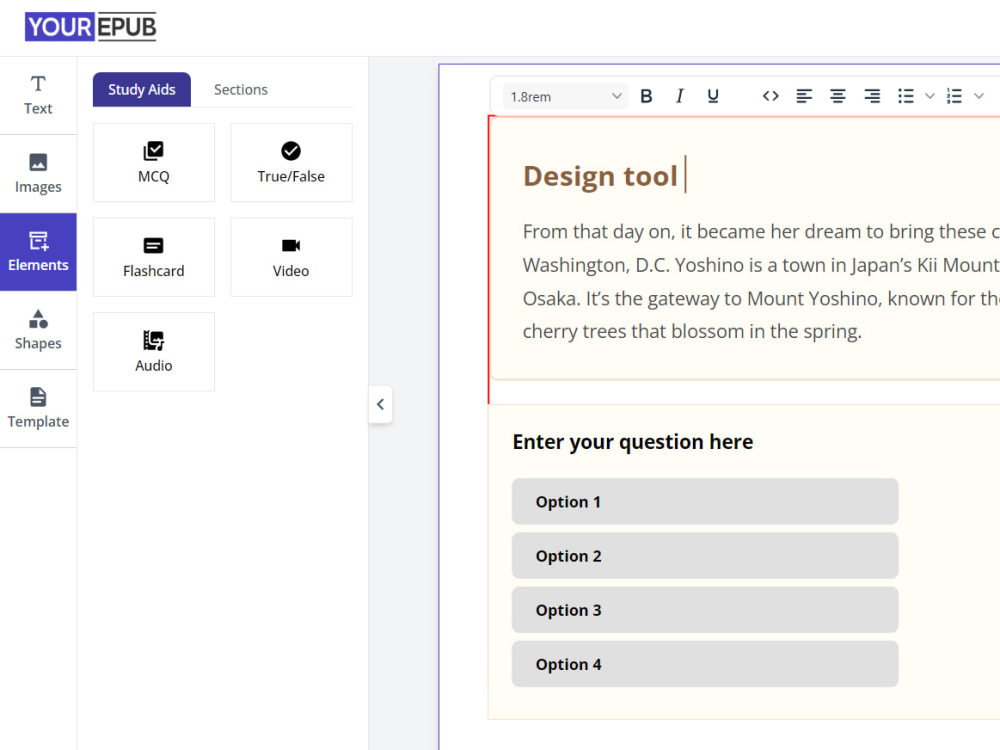Insert a True/False element
Viewport: 1000px width, 750px height.
(x=291, y=163)
